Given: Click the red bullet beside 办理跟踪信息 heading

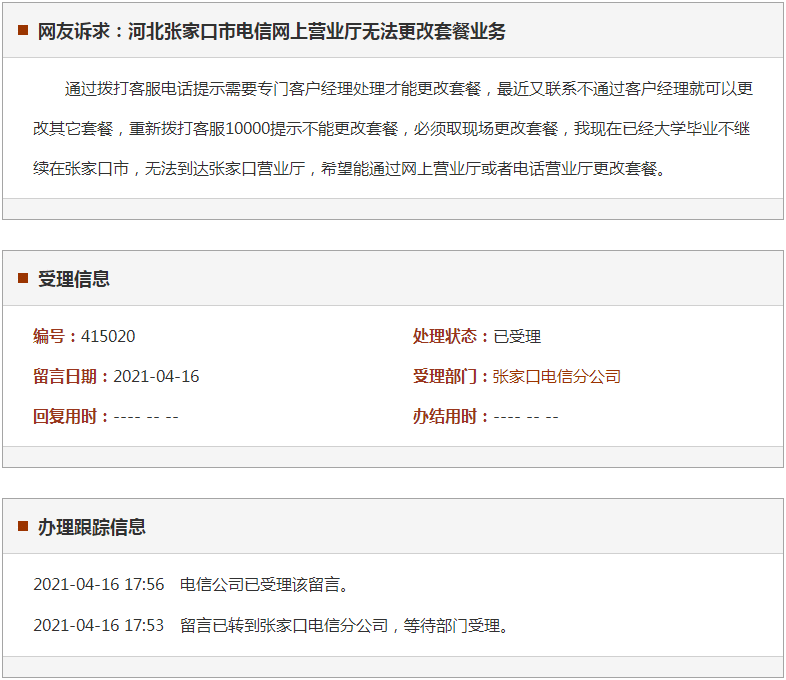Looking at the screenshot, I should 23,526.
